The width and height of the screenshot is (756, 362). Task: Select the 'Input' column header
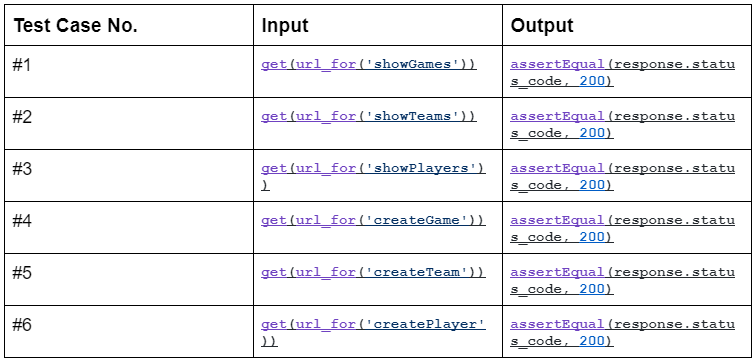click(x=378, y=25)
